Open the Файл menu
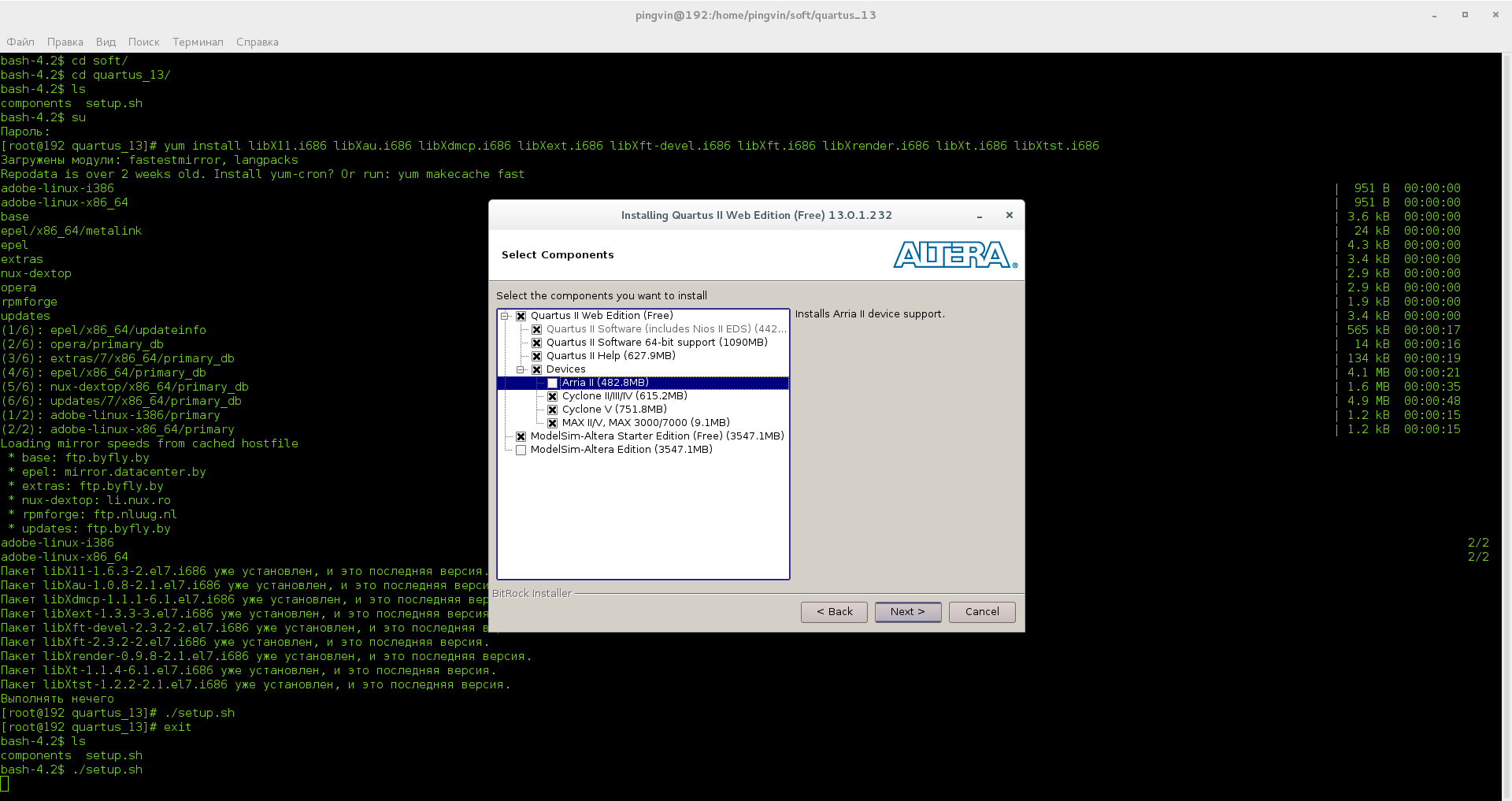The height and width of the screenshot is (801, 1512). [20, 42]
